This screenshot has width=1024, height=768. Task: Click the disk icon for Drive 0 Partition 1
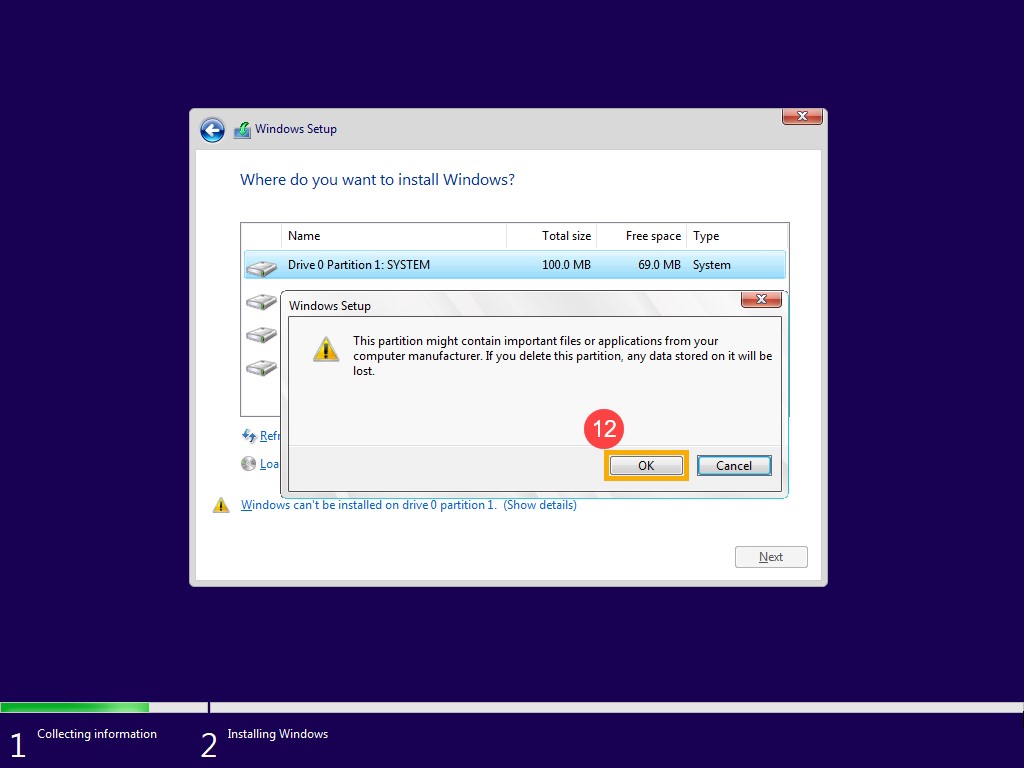[262, 265]
